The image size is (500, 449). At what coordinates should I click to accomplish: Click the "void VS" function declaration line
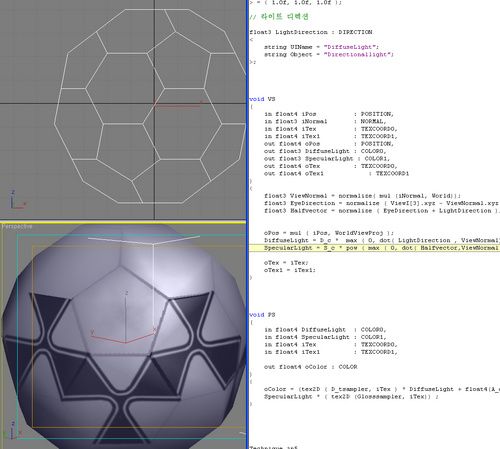[x=262, y=99]
